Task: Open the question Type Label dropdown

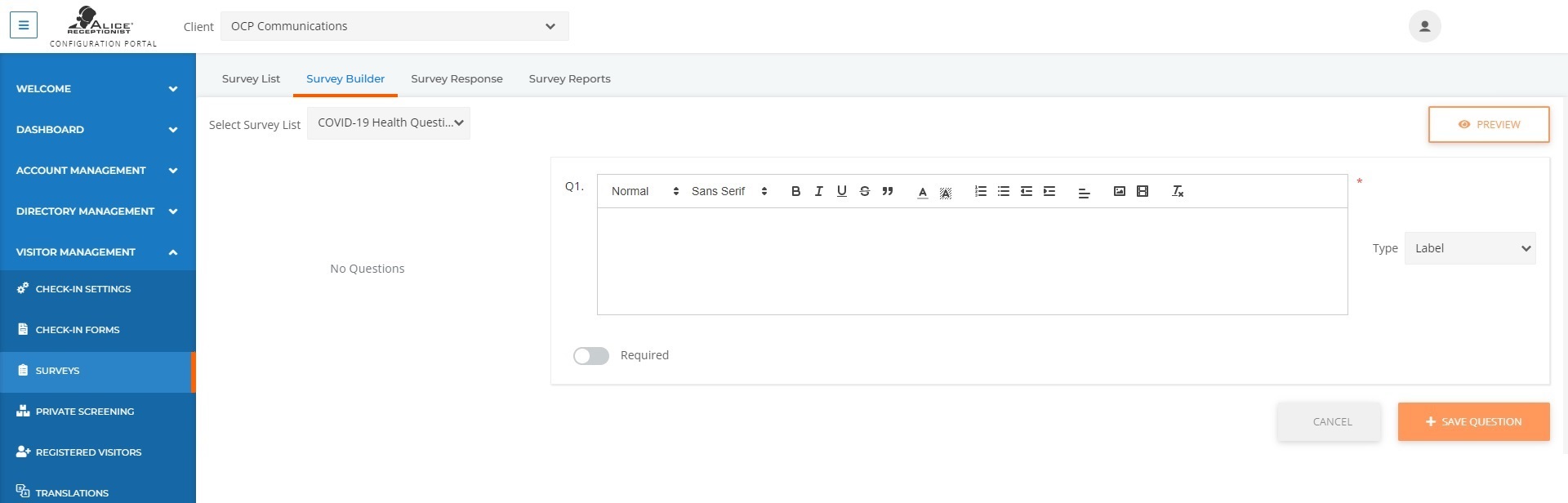Action: pos(1470,248)
